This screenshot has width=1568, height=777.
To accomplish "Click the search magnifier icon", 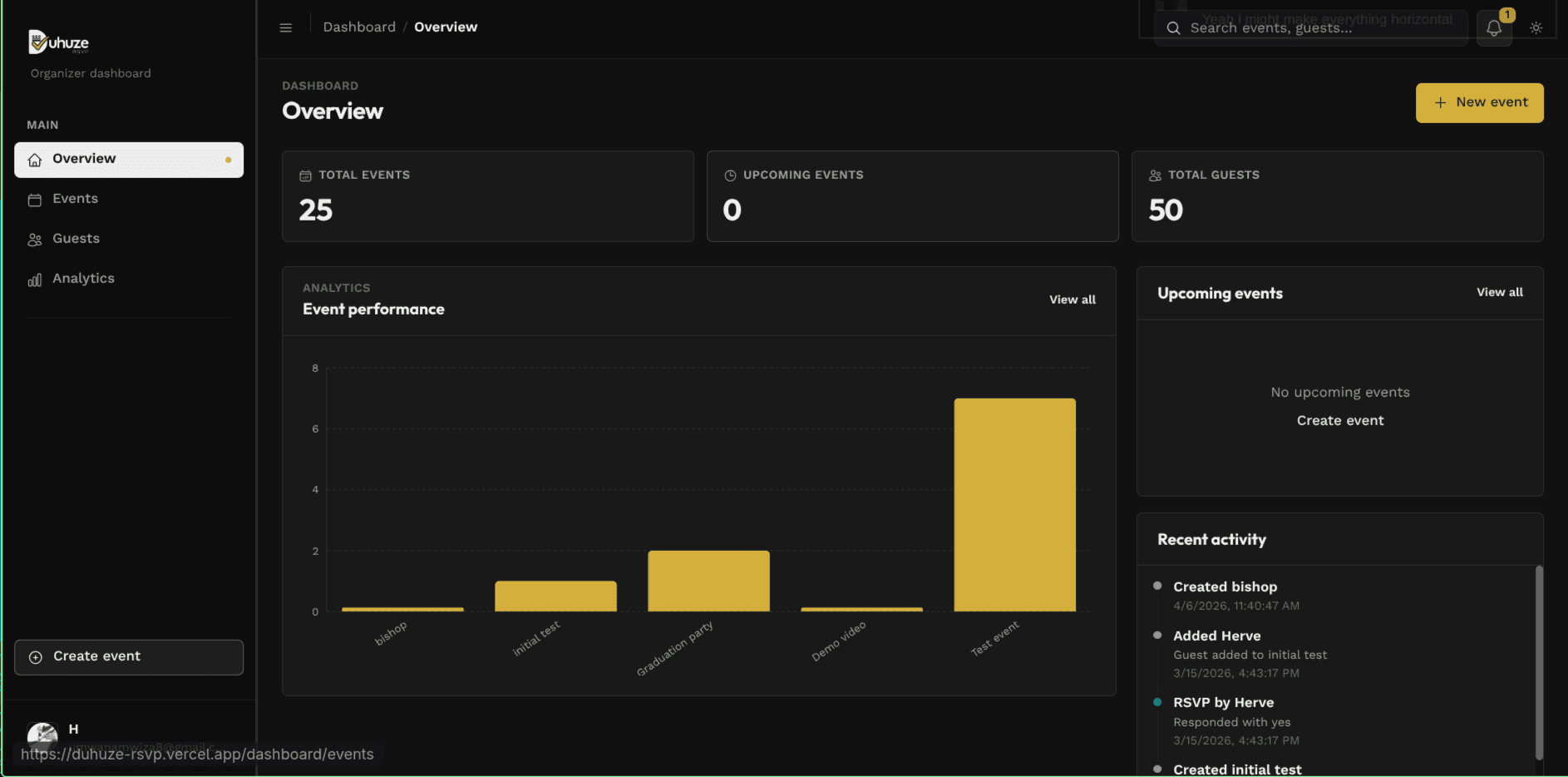I will 1172,27.
